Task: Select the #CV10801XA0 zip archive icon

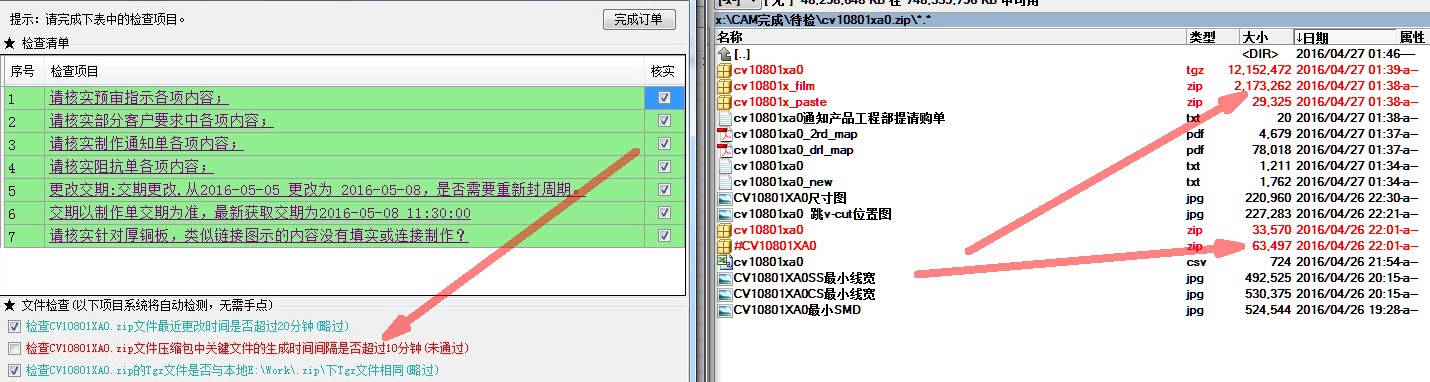Action: coord(725,246)
